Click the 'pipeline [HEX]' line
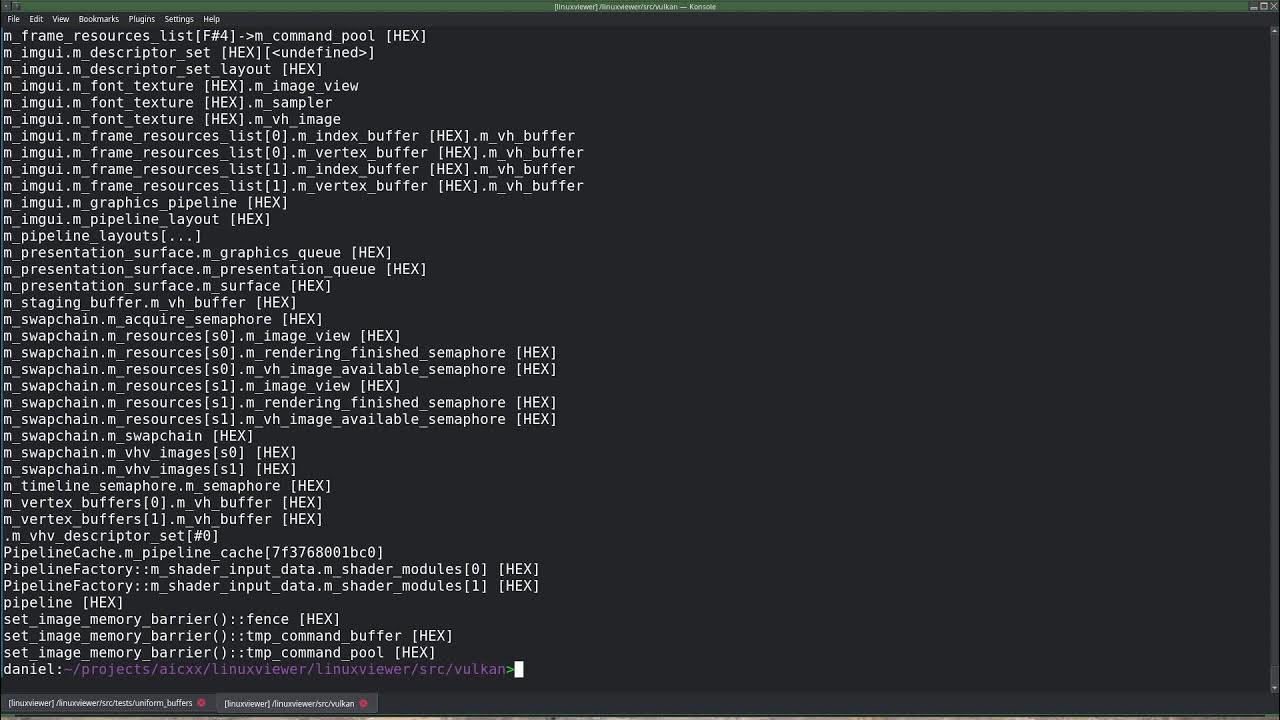The image size is (1280, 720). coord(63,602)
